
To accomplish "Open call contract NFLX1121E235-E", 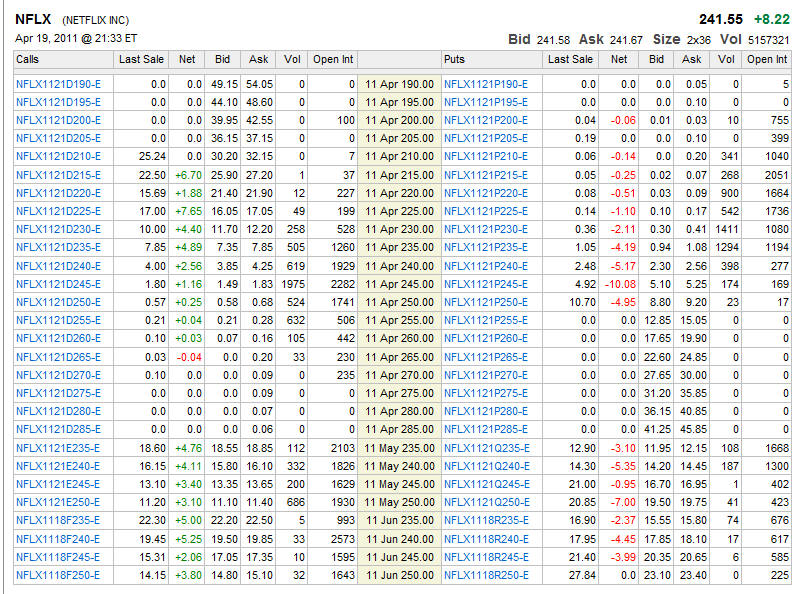I will point(58,448).
